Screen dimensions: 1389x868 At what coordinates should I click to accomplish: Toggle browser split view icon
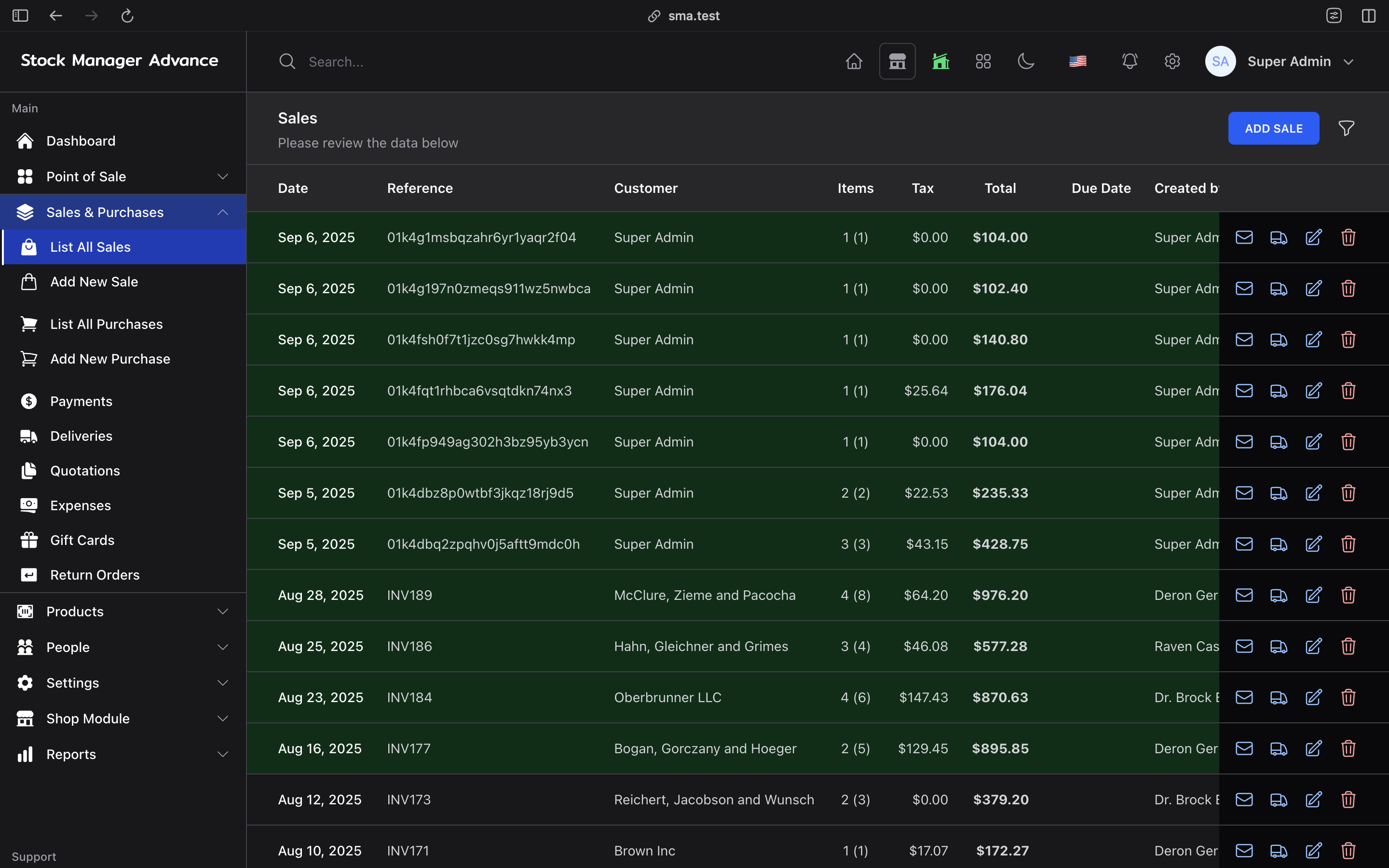pos(1368,15)
